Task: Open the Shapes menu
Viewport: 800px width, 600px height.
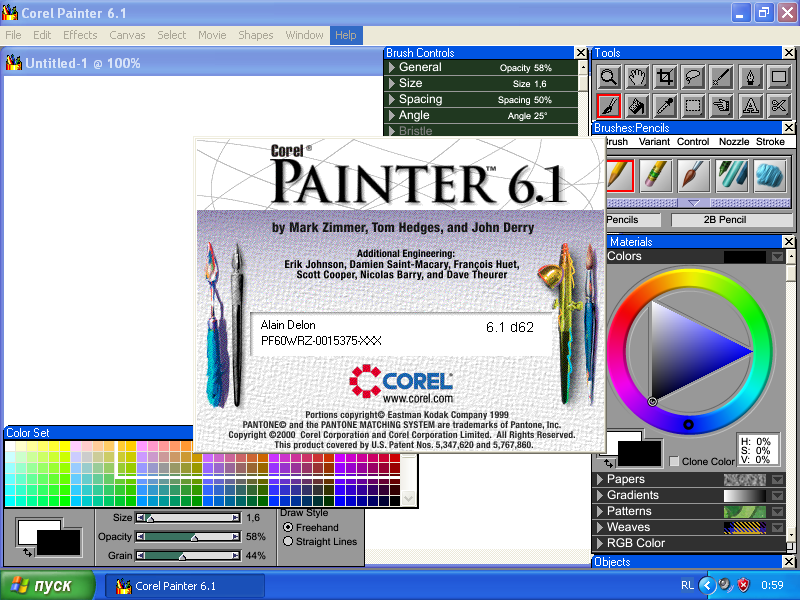Action: click(256, 35)
